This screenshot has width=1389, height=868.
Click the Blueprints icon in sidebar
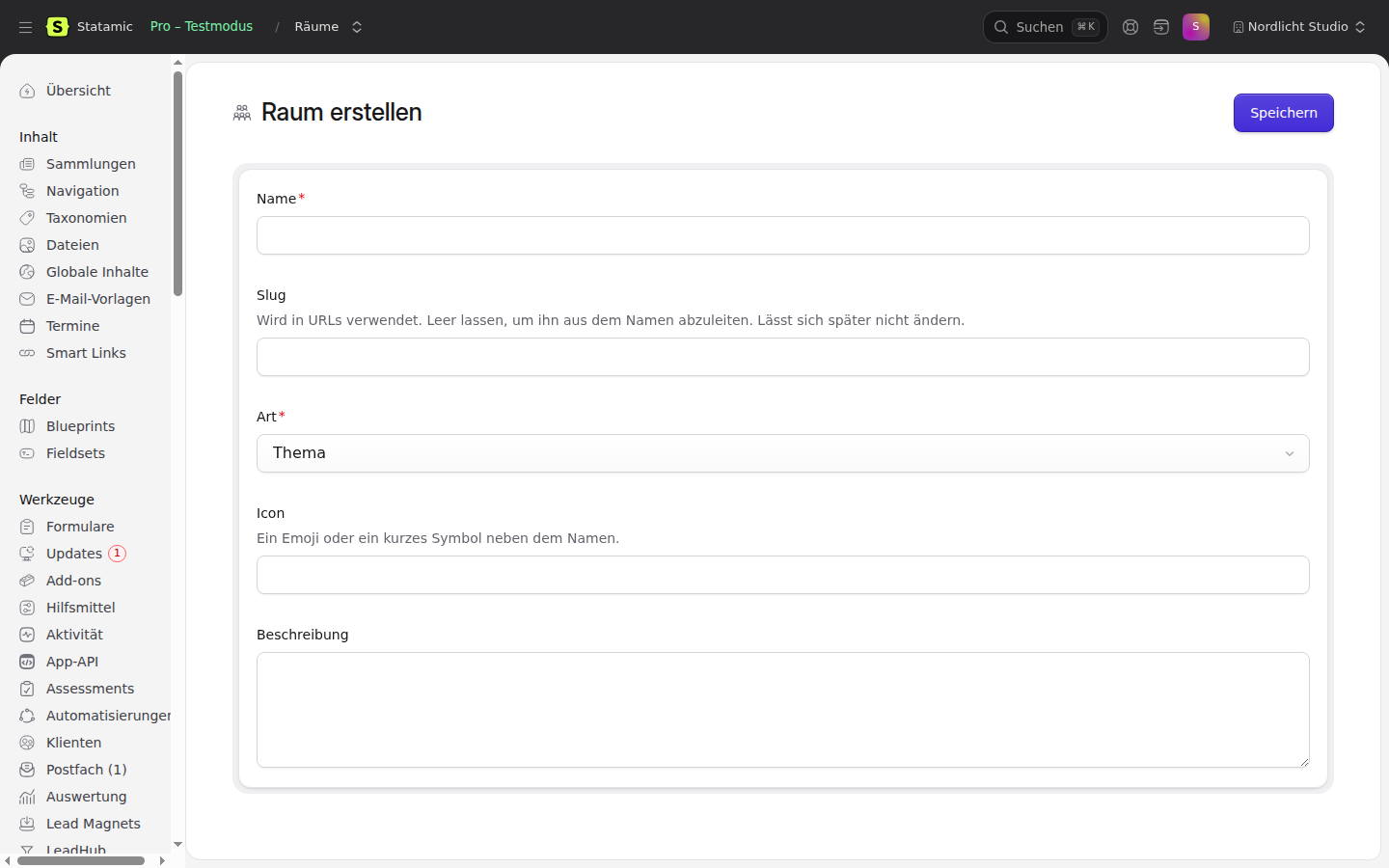pyautogui.click(x=27, y=426)
